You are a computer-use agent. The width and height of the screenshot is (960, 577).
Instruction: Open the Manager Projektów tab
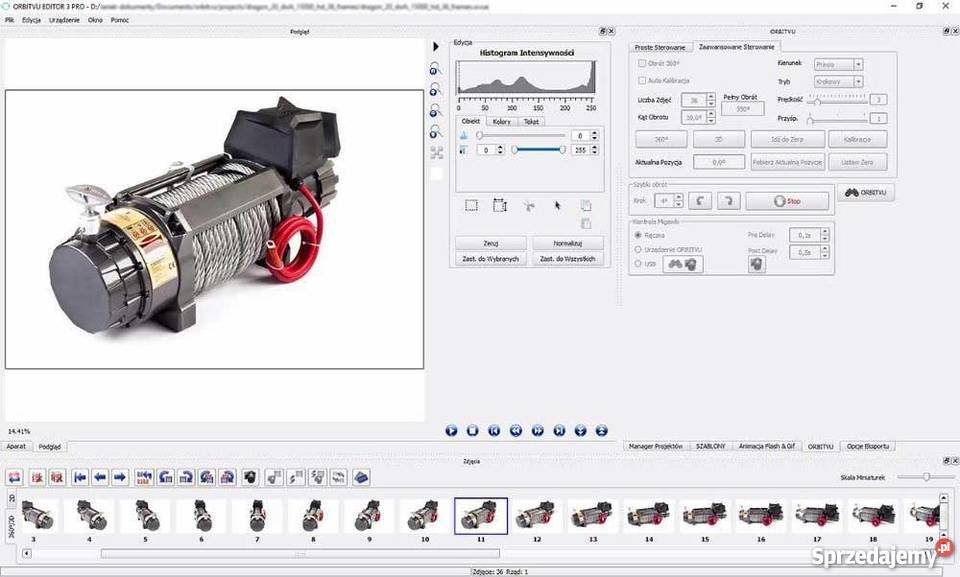[x=656, y=447]
